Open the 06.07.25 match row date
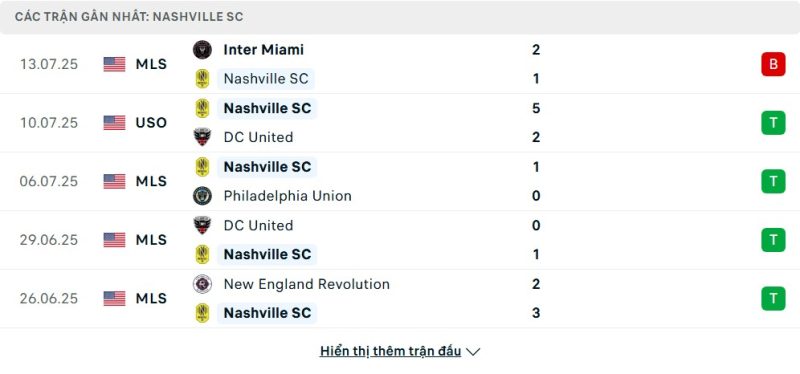This screenshot has width=800, height=374. pos(49,182)
